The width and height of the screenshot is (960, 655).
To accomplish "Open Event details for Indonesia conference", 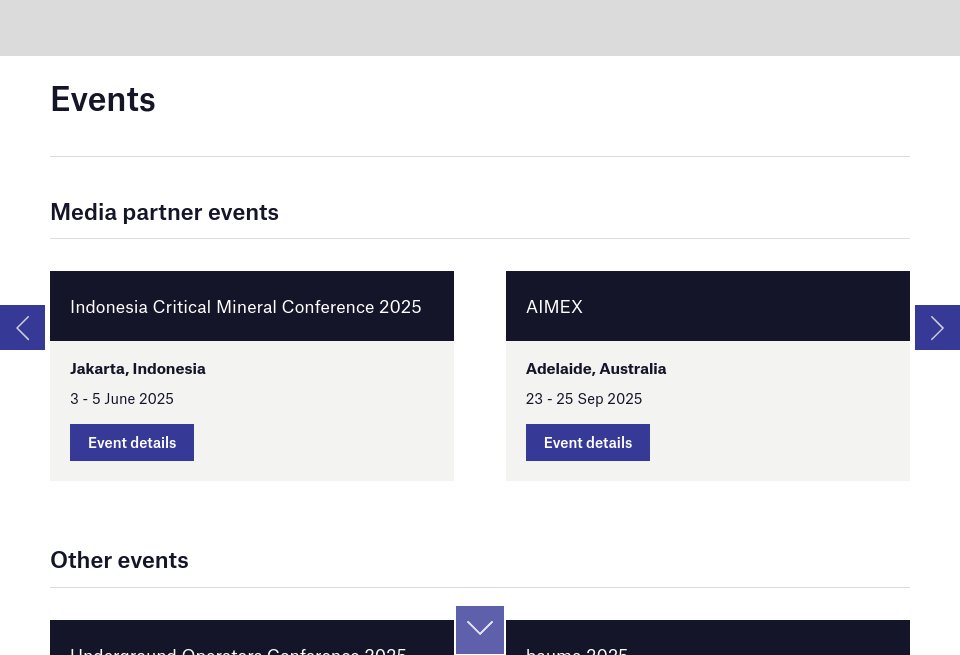I will (132, 442).
